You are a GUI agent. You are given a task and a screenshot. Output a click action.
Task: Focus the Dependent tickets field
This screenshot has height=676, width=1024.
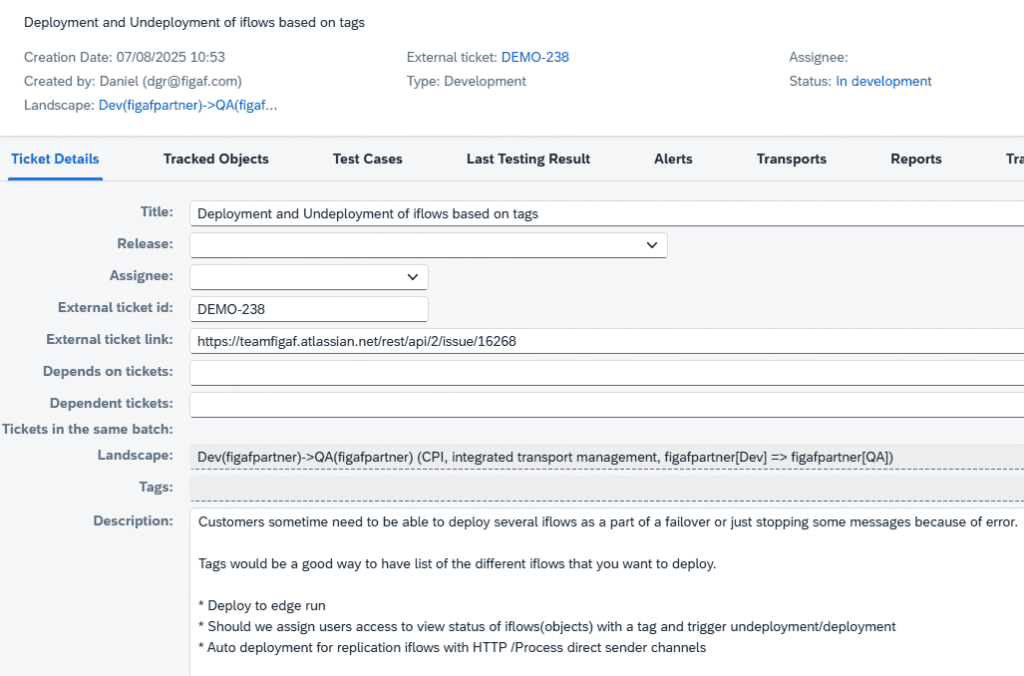click(607, 405)
